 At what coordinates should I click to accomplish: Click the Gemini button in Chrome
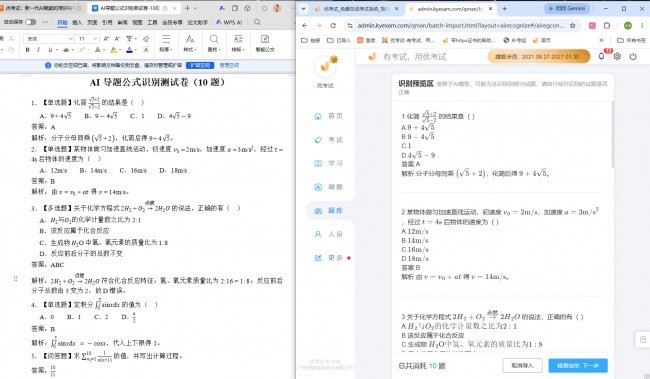[567, 8]
